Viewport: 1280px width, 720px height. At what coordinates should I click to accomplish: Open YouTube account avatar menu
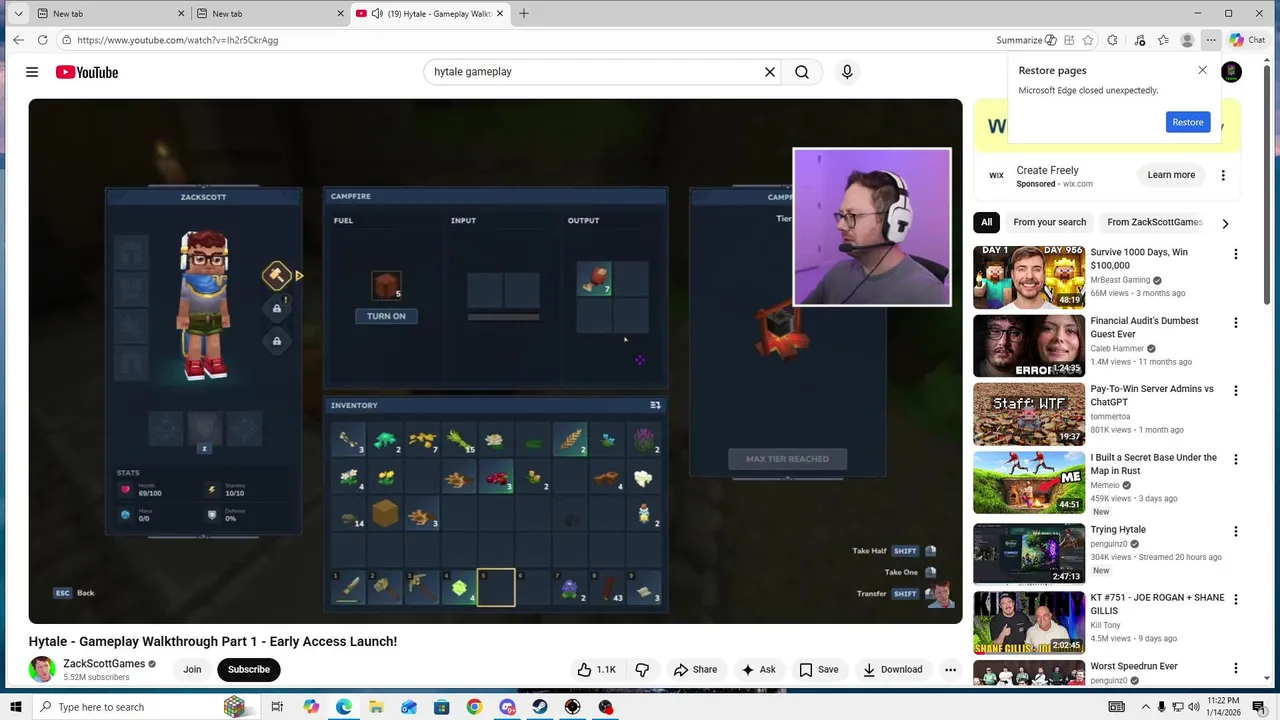click(1232, 72)
